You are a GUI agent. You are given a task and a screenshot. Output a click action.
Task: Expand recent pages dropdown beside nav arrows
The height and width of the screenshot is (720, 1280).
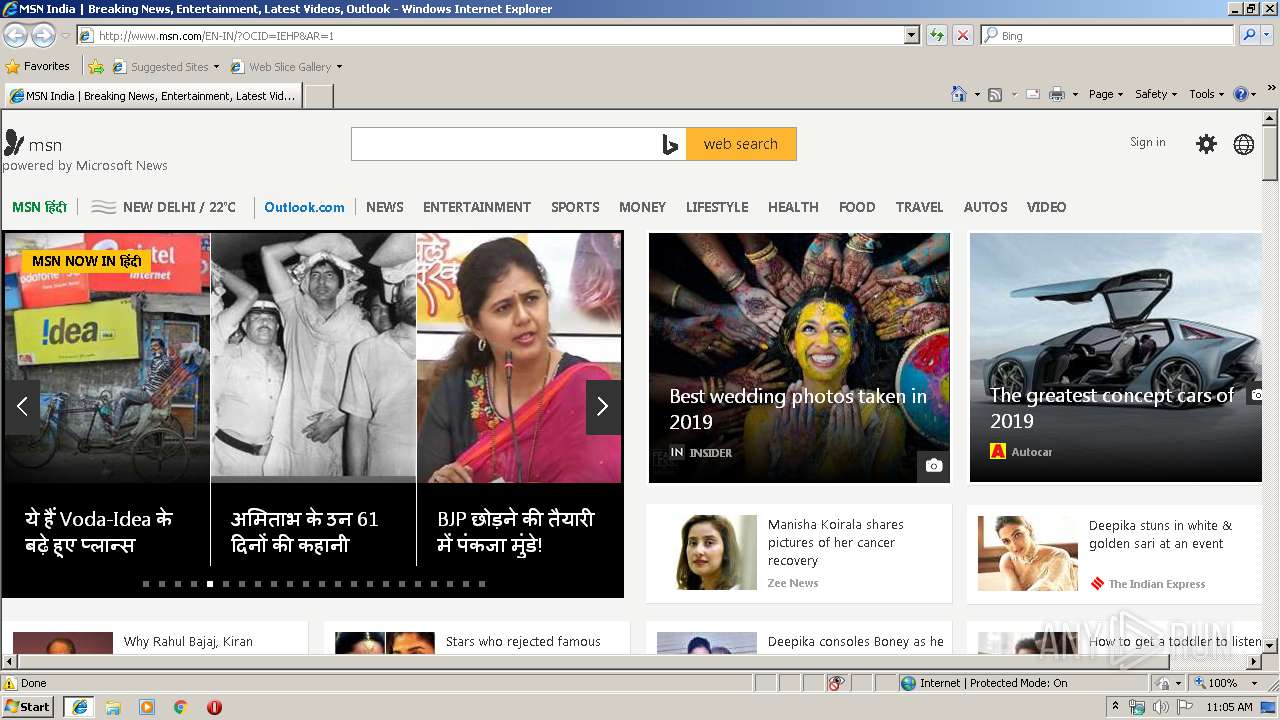pos(65,36)
